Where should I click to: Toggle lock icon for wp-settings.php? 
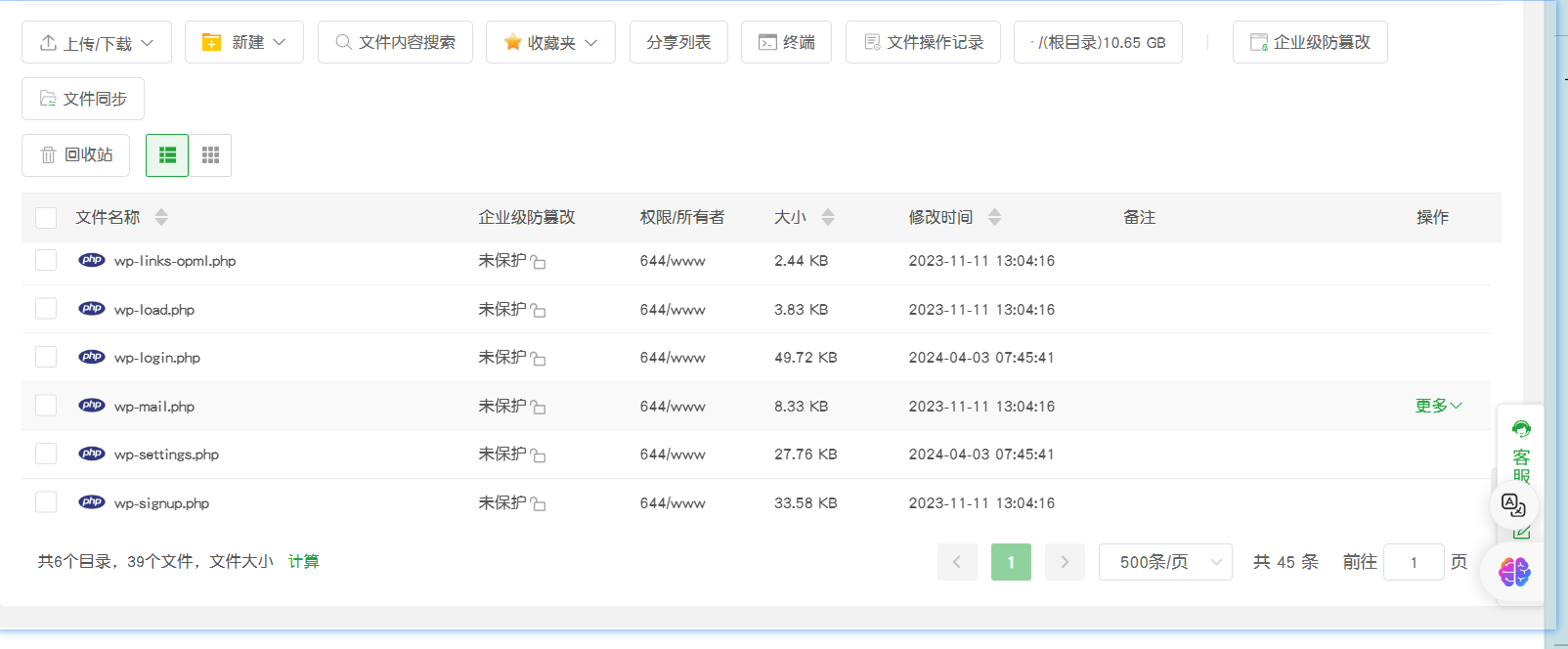[538, 455]
